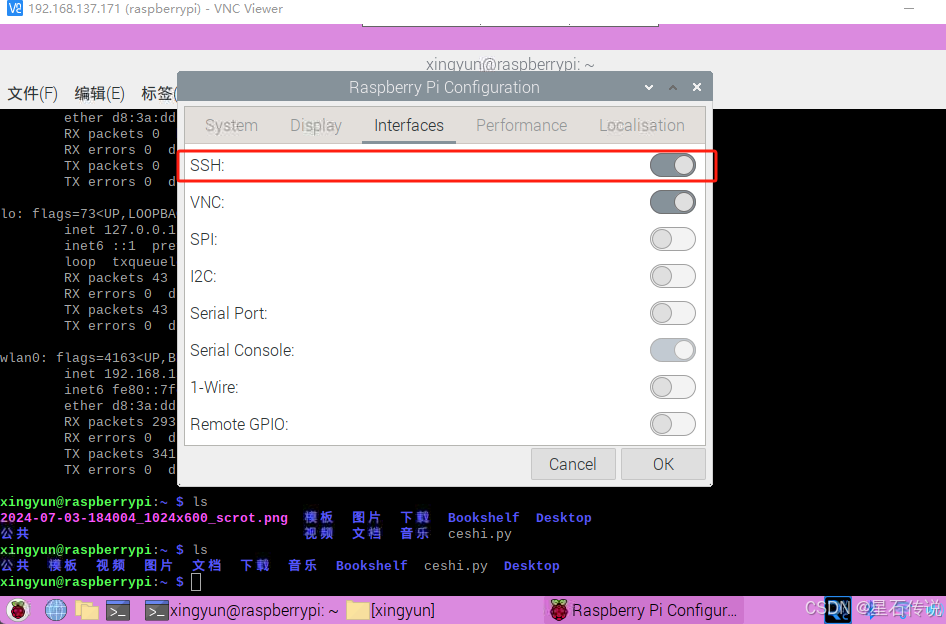The width and height of the screenshot is (946, 624).
Task: Click the lo: flags line in terminal
Action: pyautogui.click(x=88, y=214)
